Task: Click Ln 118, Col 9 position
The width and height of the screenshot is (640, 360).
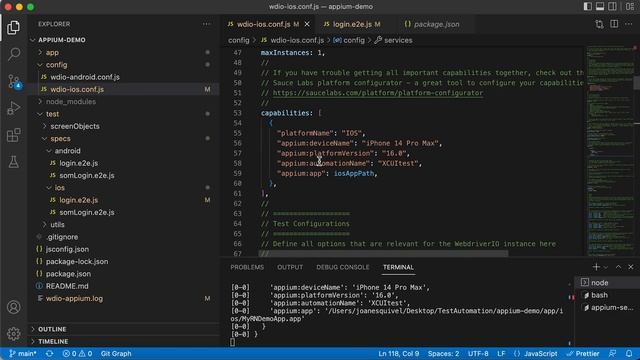Action: (x=398, y=353)
